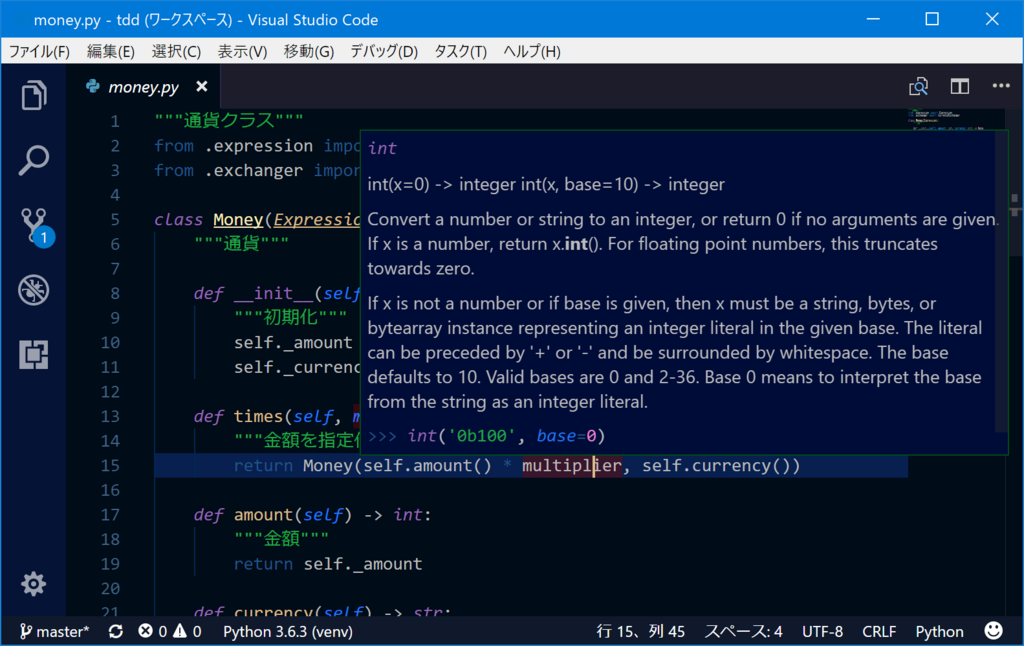This screenshot has height=646, width=1024.
Task: Open the Manage gear settings menu
Action: click(33, 584)
